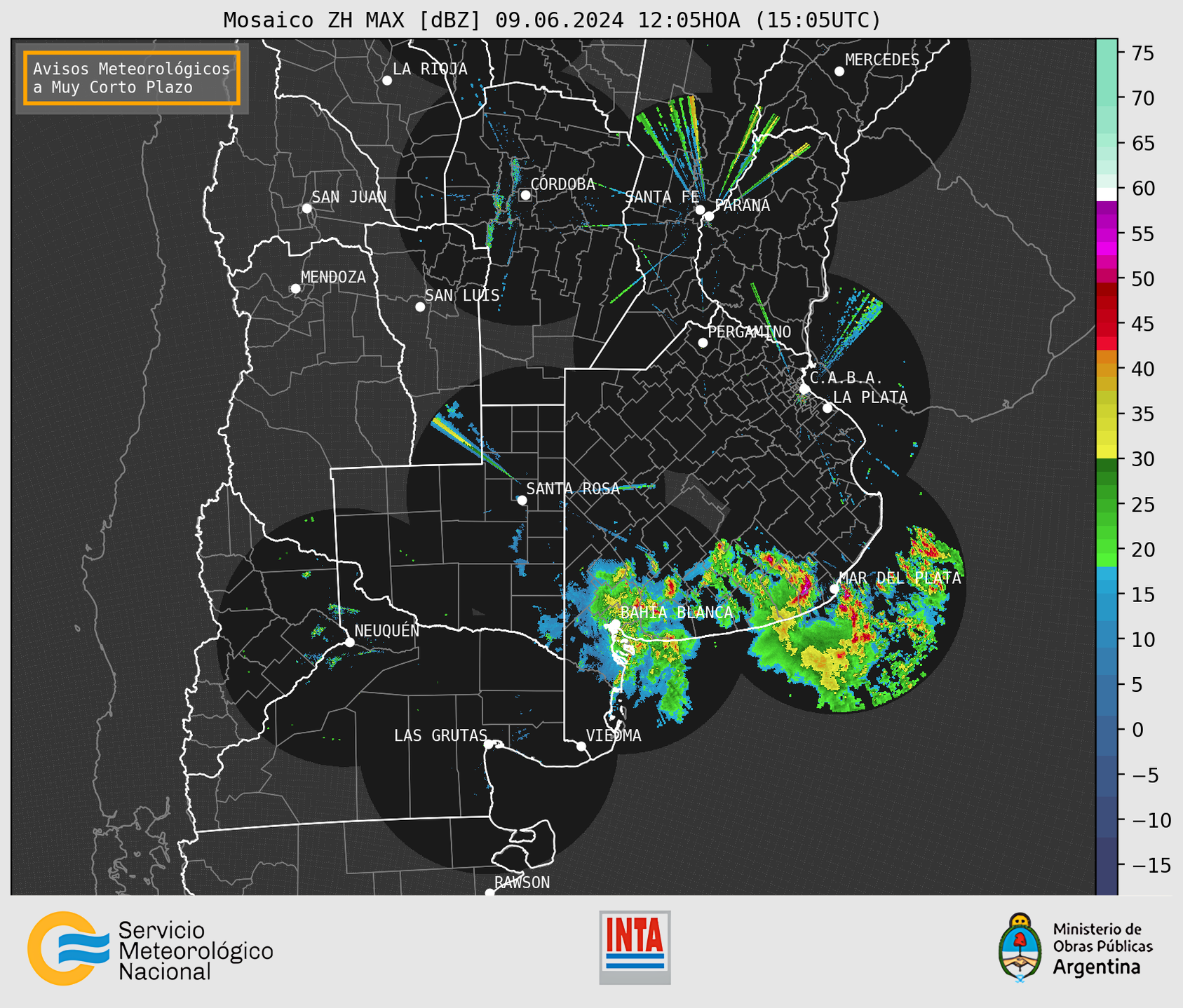Click the BAHÍA BLANCA city marker dot
This screenshot has width=1183, height=1008.
coord(615,624)
